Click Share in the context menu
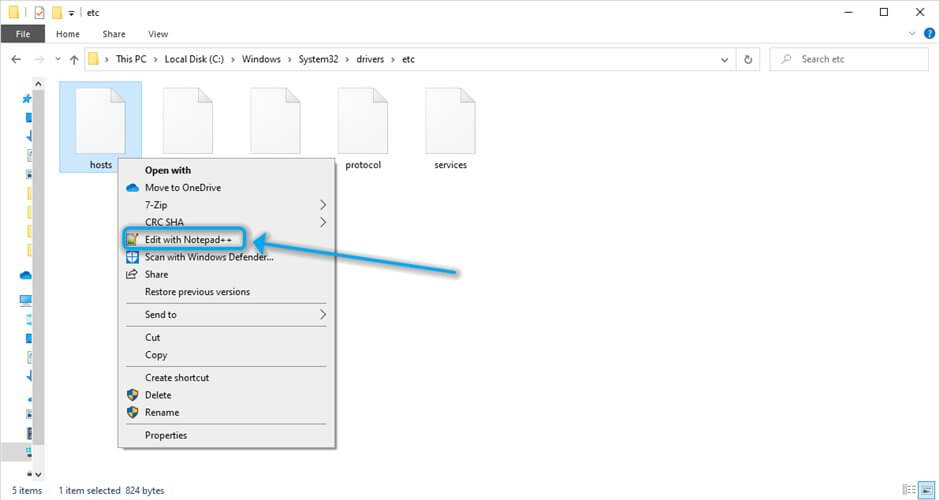This screenshot has width=939, height=500. click(156, 275)
